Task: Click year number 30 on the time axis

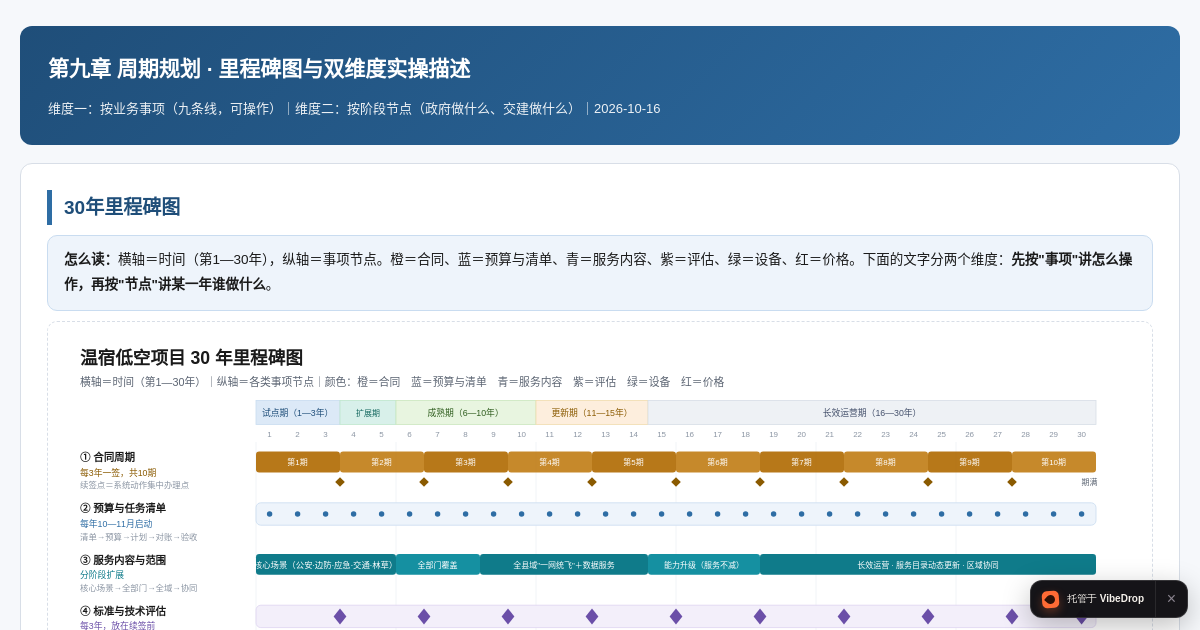Action: tap(1081, 435)
